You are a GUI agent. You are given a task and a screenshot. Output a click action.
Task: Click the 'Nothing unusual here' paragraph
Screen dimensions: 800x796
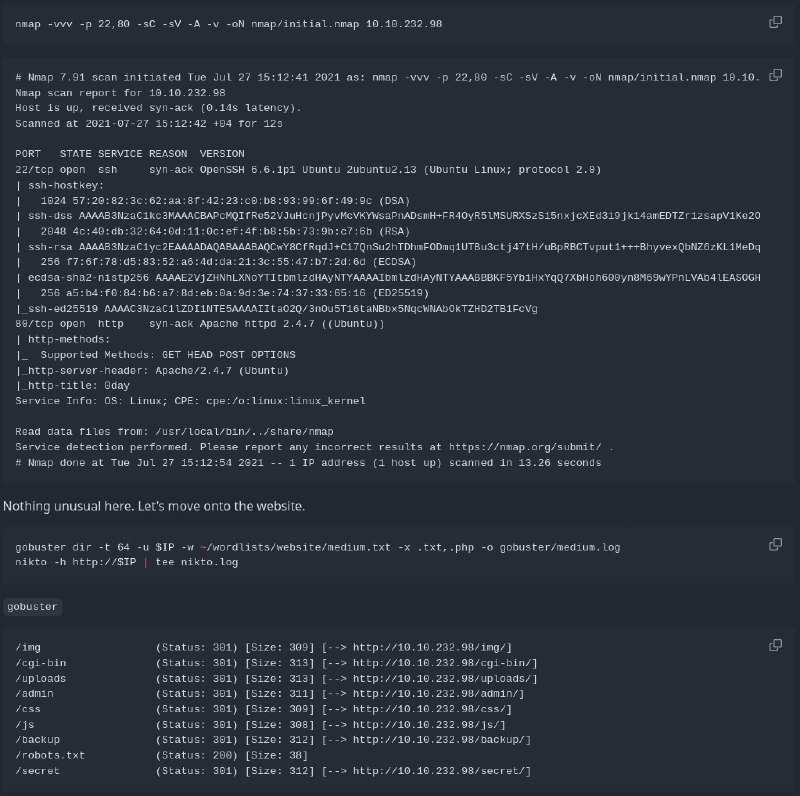(154, 506)
